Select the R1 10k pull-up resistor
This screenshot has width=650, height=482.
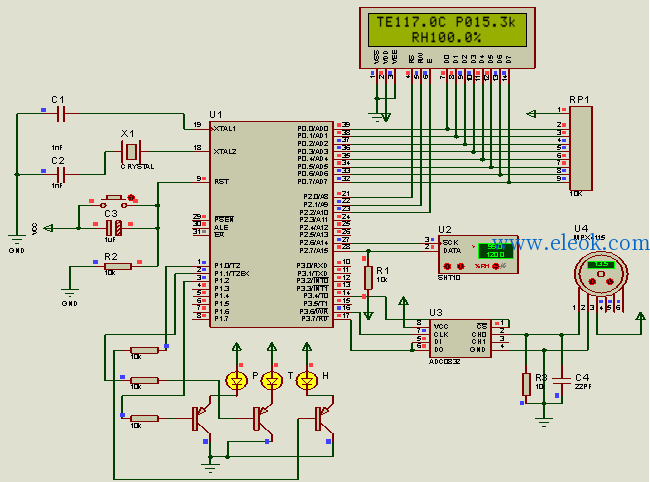368,278
